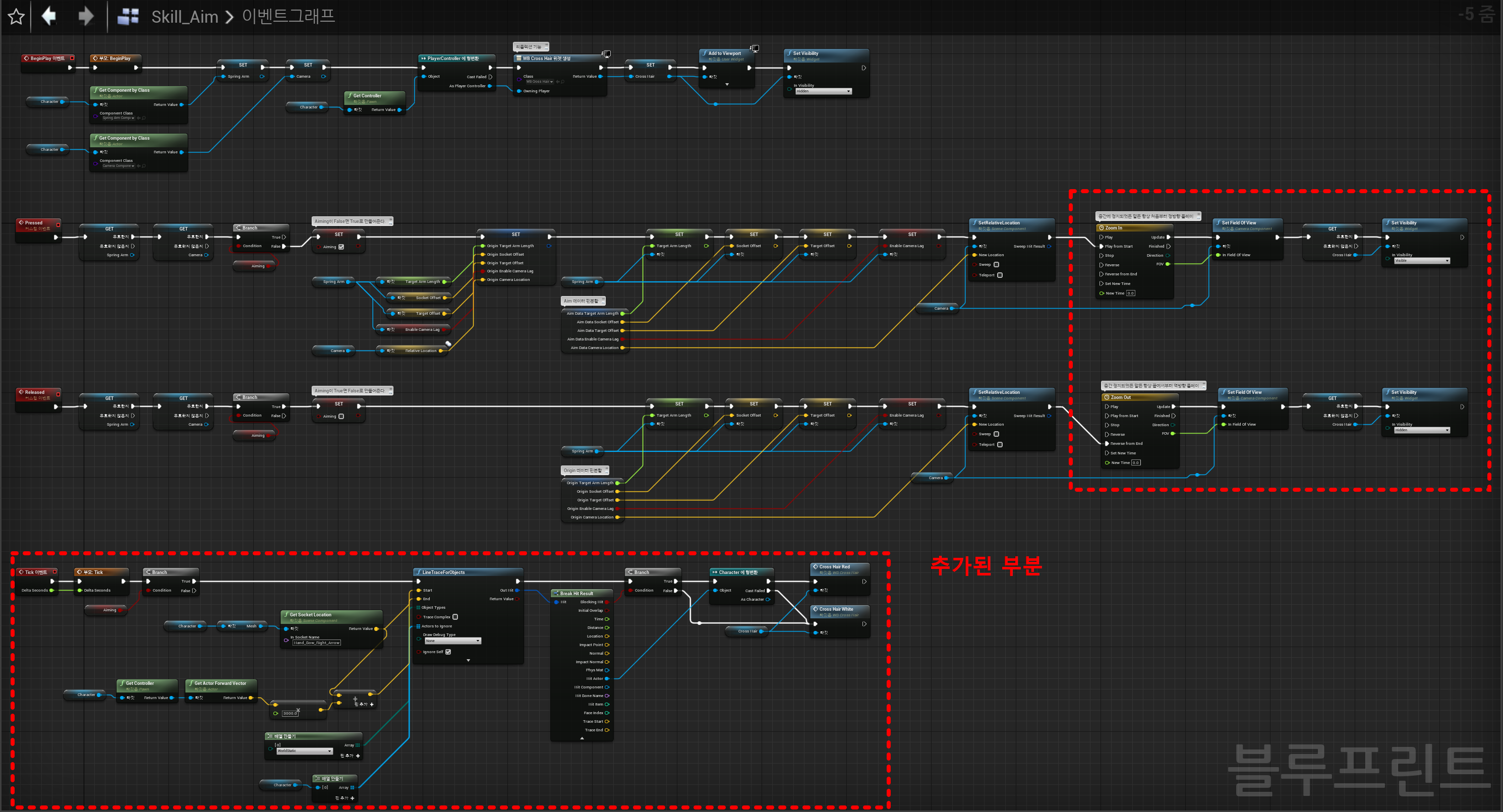Click the Cross Hair Red event node icon
1503x812 pixels.
click(x=816, y=566)
